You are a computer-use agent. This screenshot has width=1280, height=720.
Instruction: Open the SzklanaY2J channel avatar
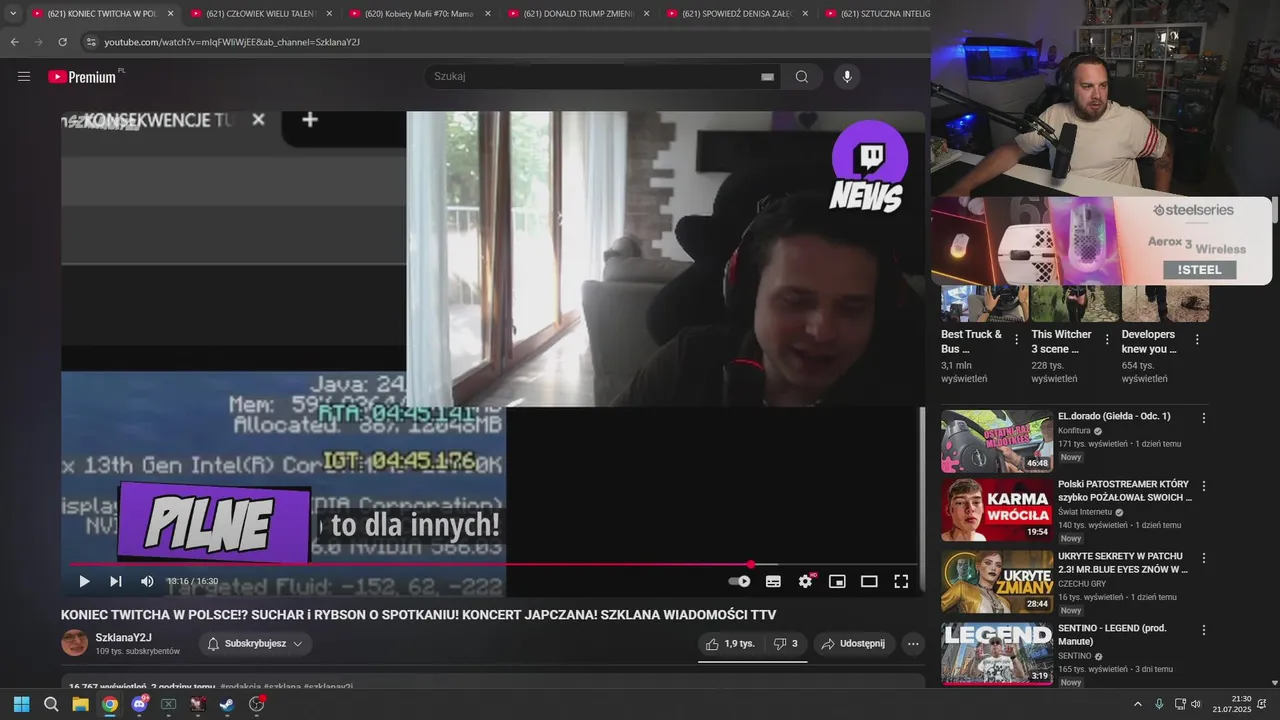(x=75, y=643)
